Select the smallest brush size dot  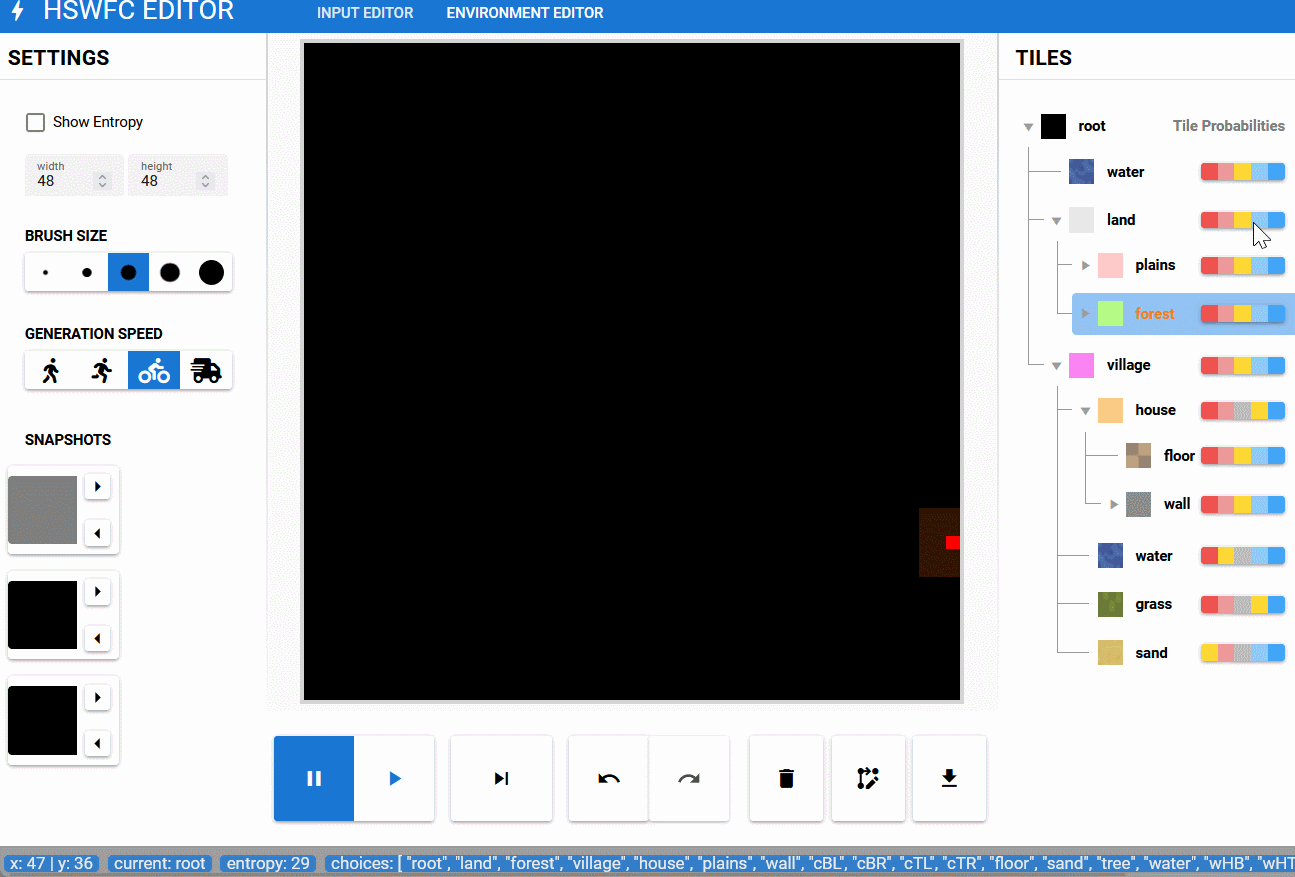coord(46,272)
